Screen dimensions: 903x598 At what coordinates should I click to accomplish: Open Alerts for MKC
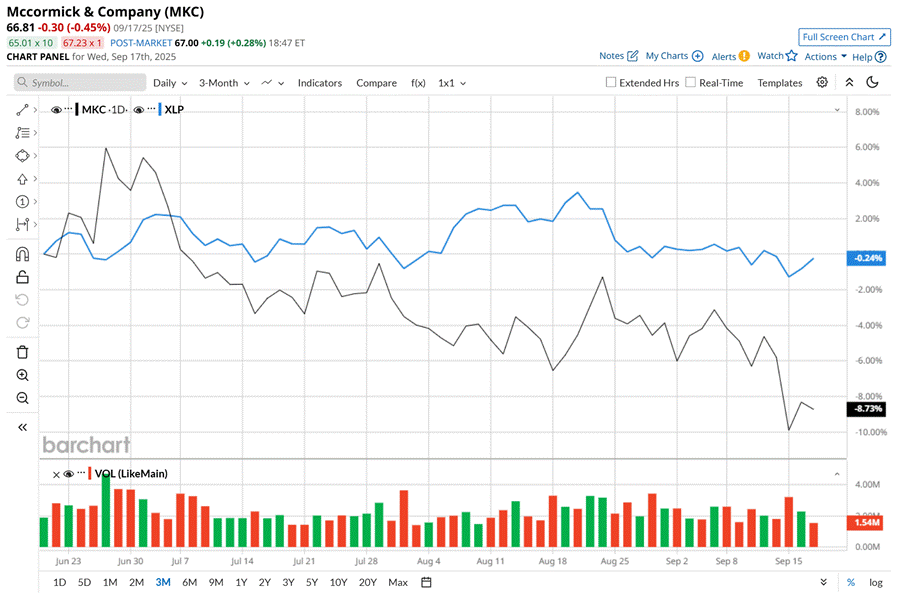[730, 56]
